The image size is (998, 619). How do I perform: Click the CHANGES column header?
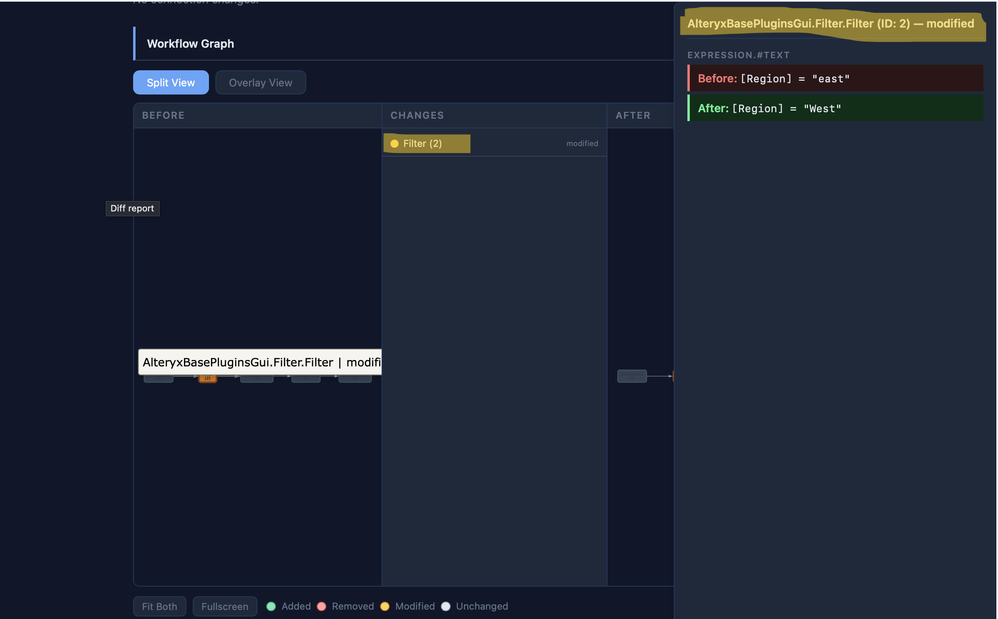417,115
